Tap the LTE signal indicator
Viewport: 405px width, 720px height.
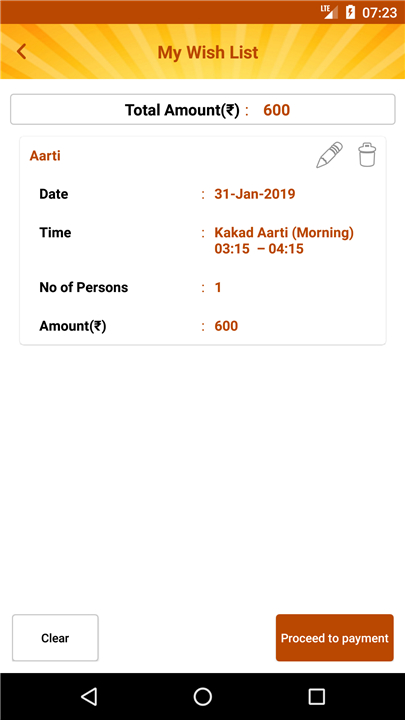[329, 12]
